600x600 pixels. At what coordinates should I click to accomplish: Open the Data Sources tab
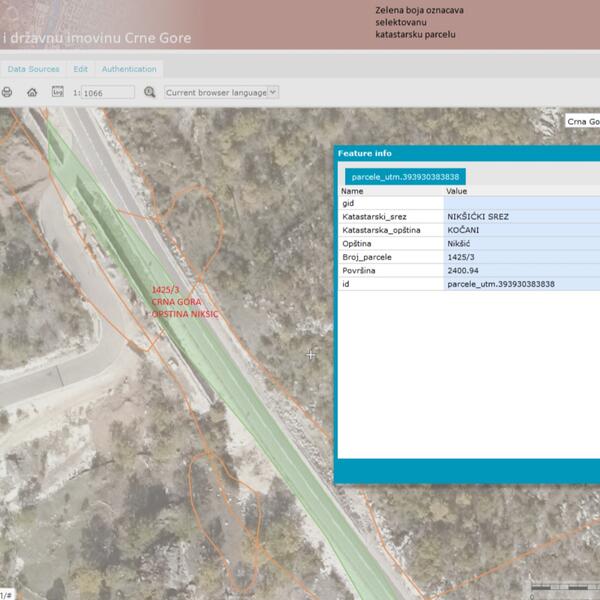click(32, 69)
